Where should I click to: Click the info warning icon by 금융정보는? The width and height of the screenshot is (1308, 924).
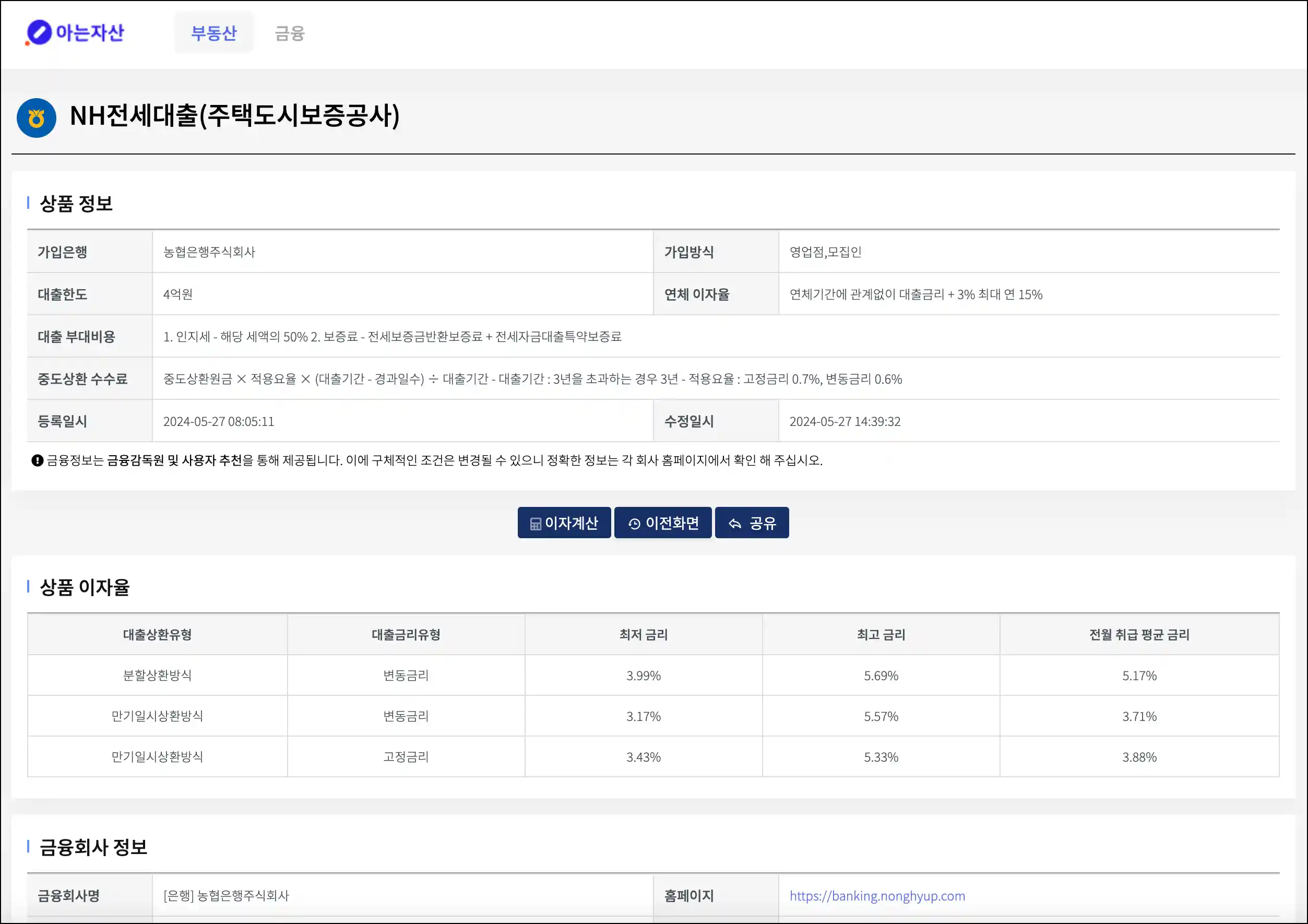click(38, 460)
